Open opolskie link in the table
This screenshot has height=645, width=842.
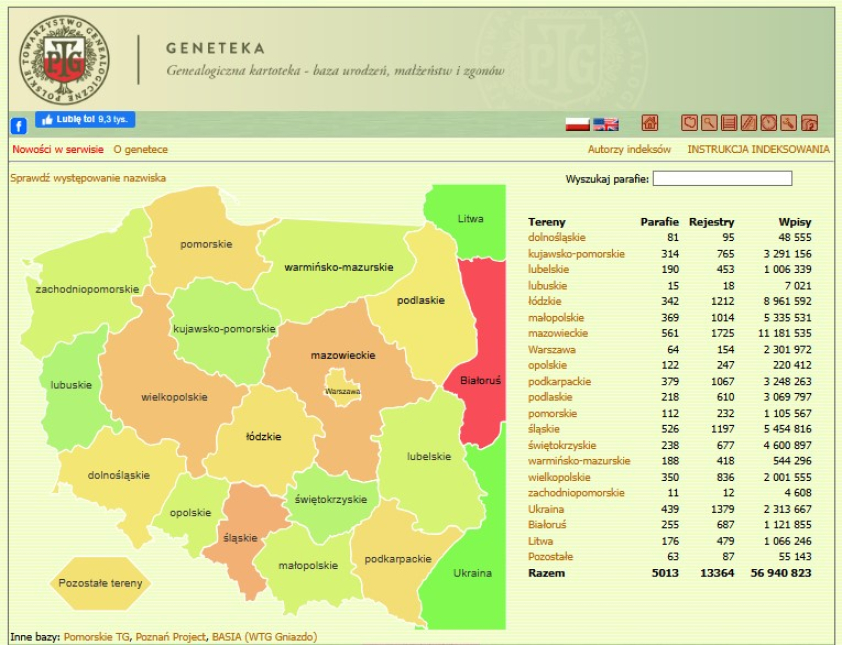[547, 365]
